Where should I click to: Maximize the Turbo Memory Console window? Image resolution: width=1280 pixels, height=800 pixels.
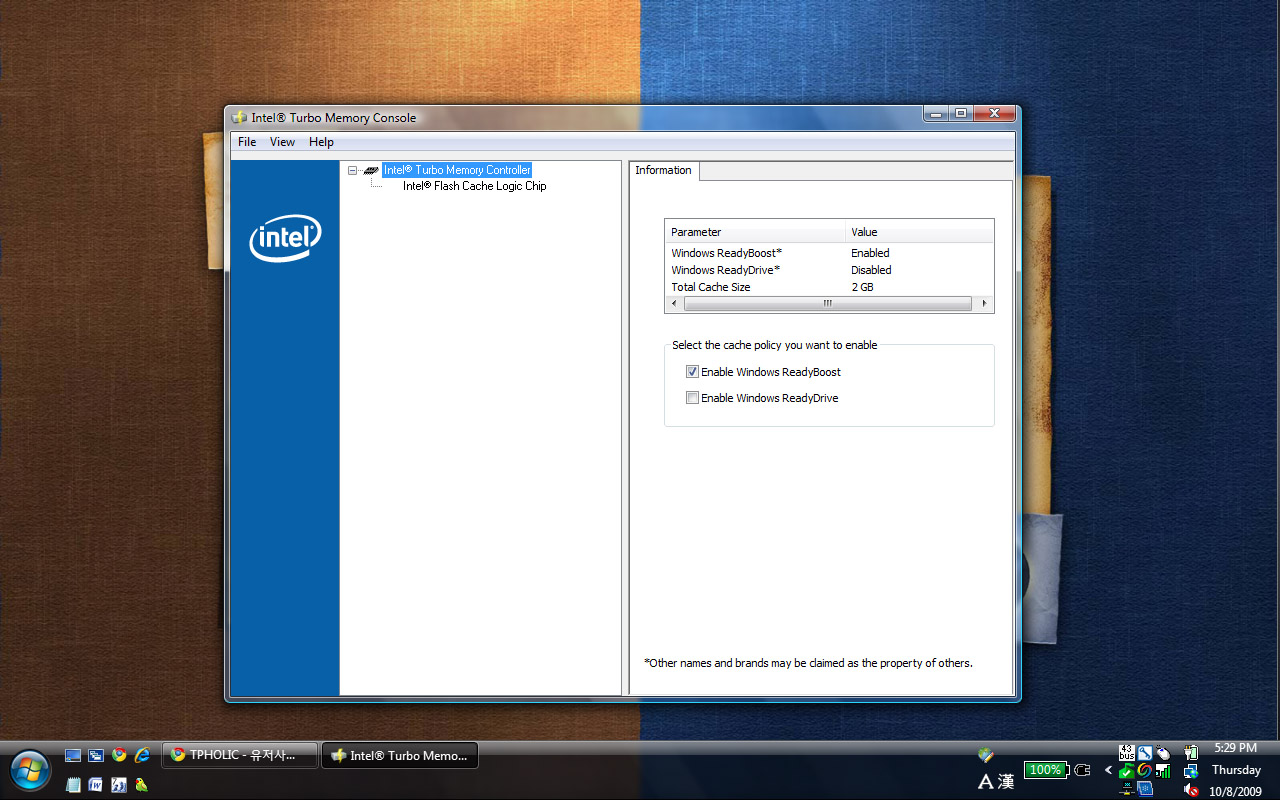960,114
